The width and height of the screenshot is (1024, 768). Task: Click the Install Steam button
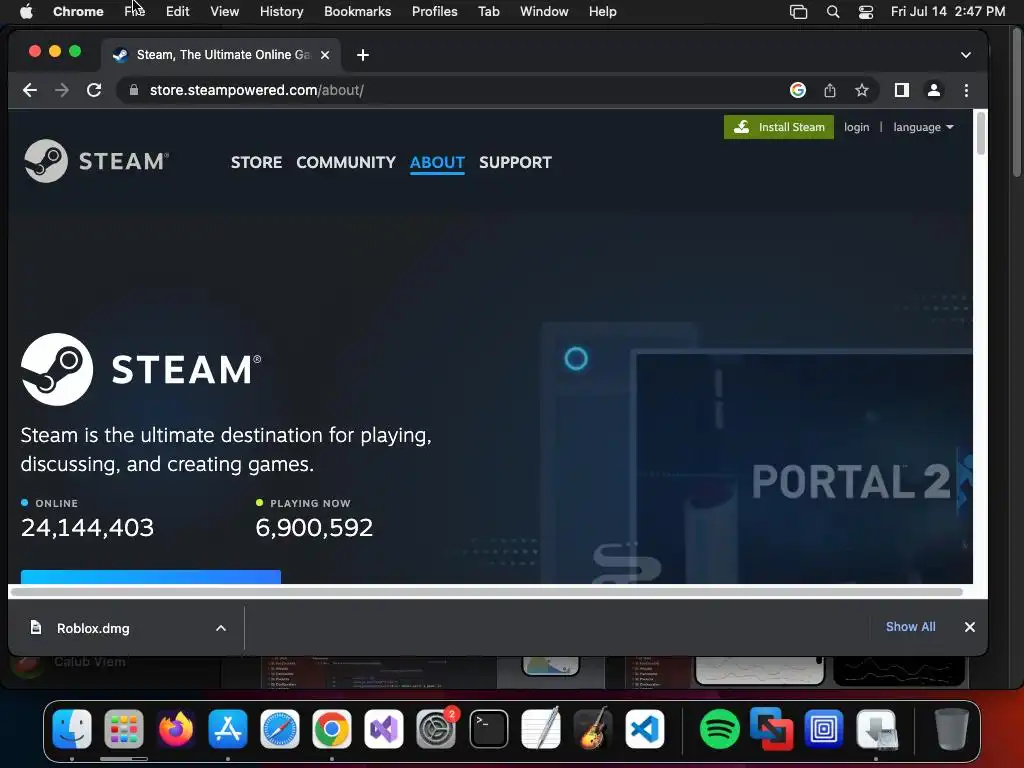(778, 127)
